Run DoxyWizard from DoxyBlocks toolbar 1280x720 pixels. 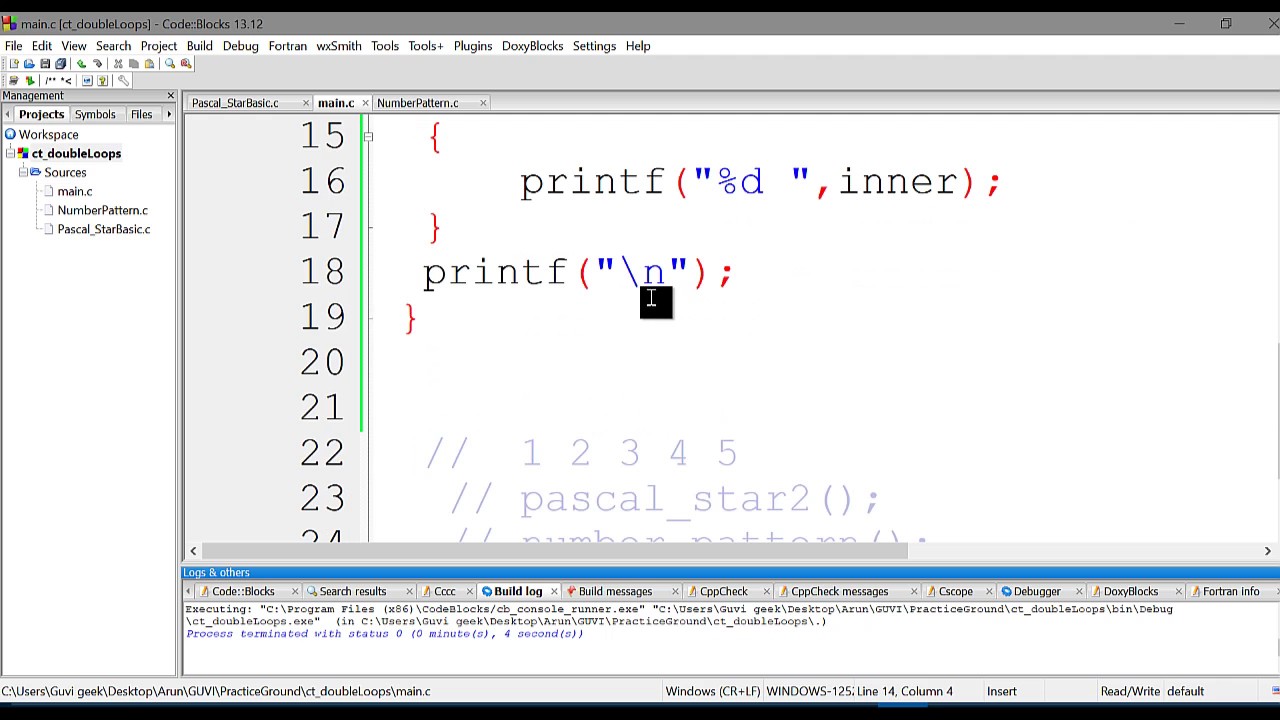click(14, 80)
